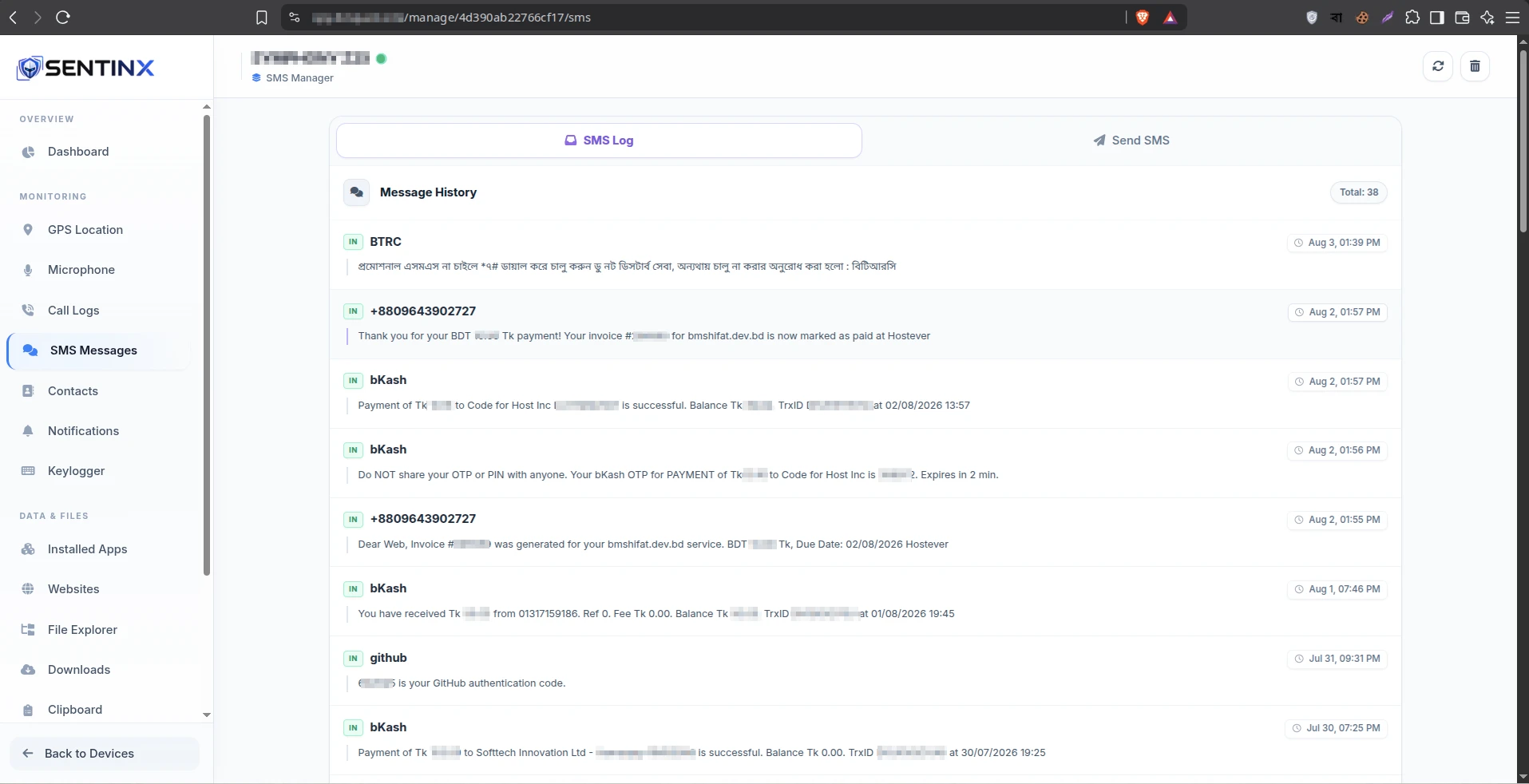The image size is (1529, 784).
Task: Open Installed Apps list
Action: (87, 549)
